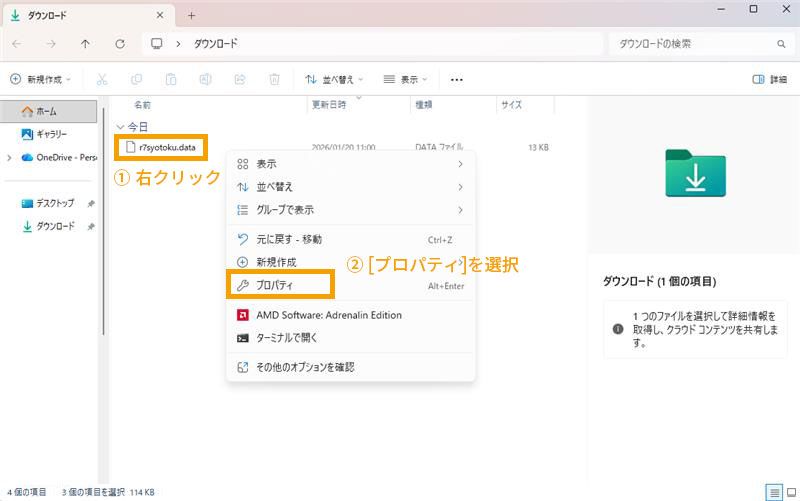Collapse the 今日 group chevron
Screen dimensions: 800x501
click(120, 127)
